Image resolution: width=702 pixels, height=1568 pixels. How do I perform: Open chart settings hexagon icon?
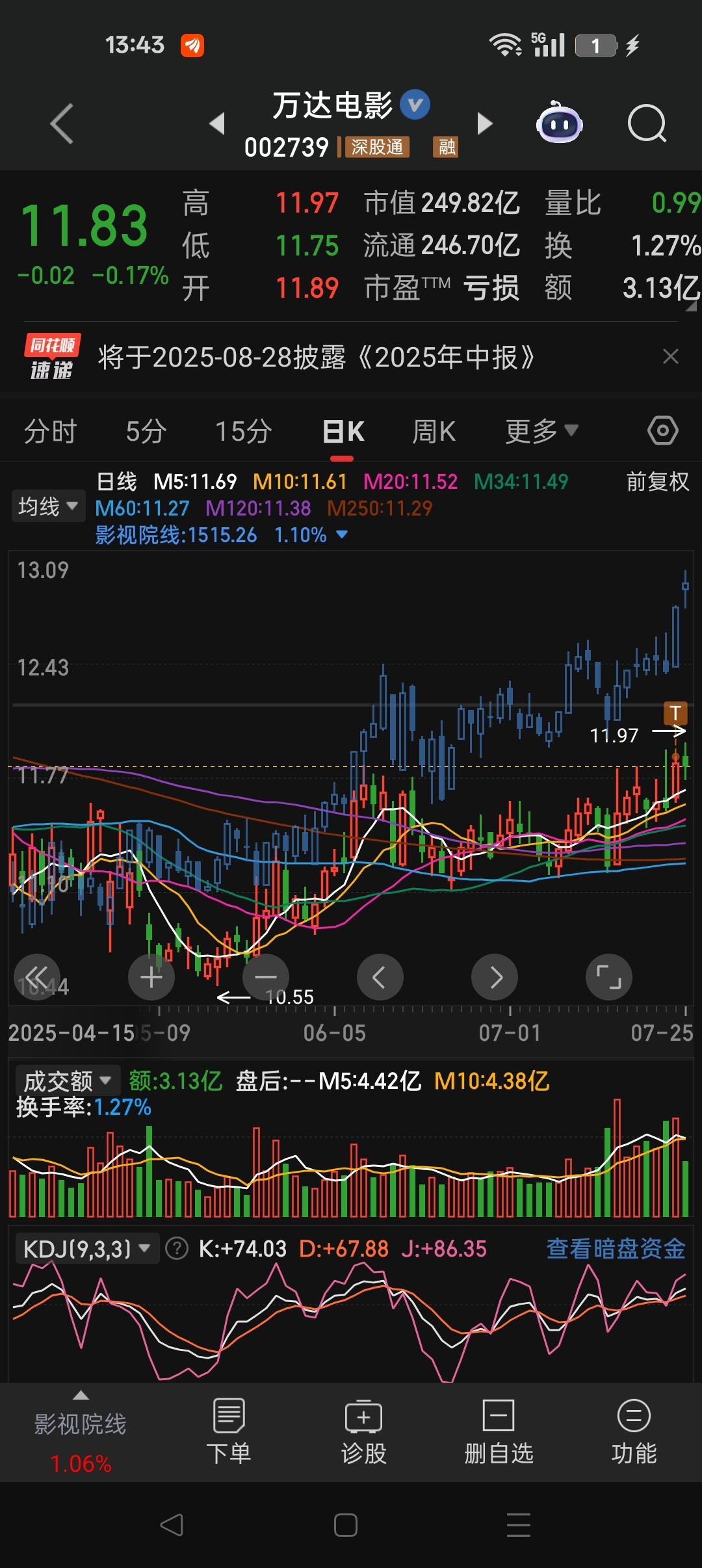click(x=662, y=430)
